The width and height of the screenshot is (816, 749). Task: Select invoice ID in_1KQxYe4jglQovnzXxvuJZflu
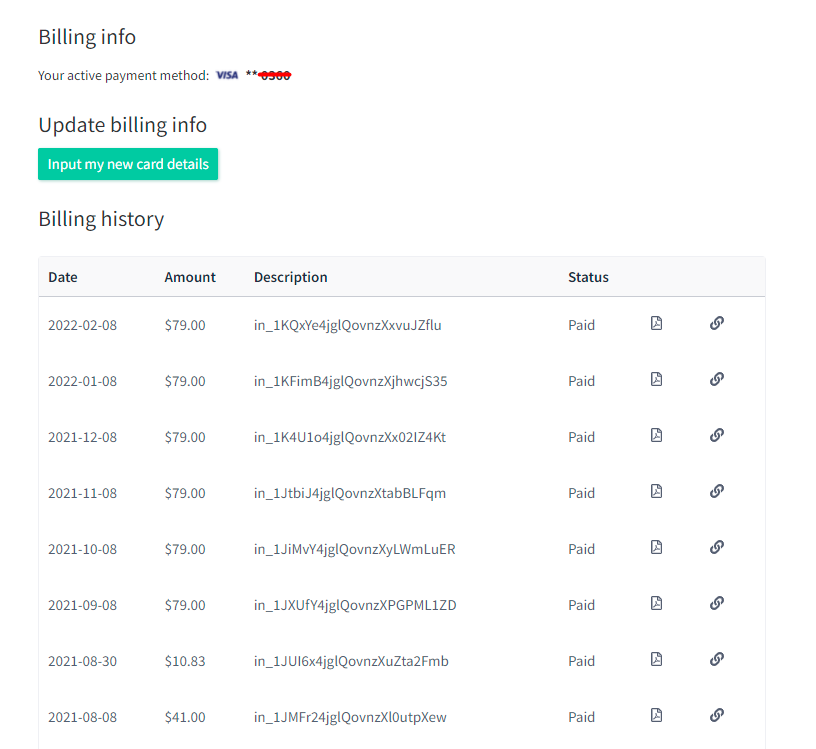click(x=348, y=325)
